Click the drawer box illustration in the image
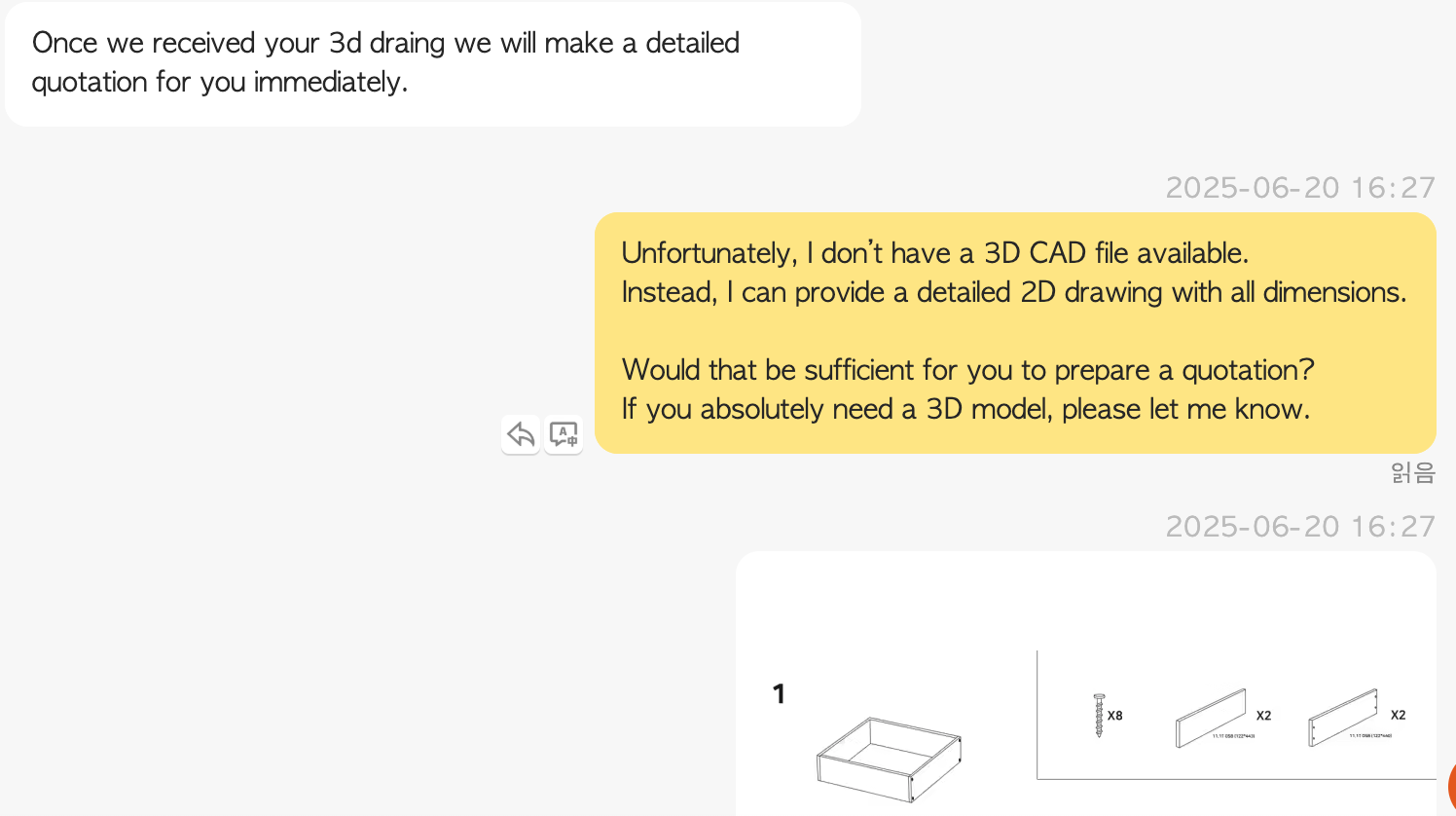Image resolution: width=1456 pixels, height=816 pixels. point(889,759)
